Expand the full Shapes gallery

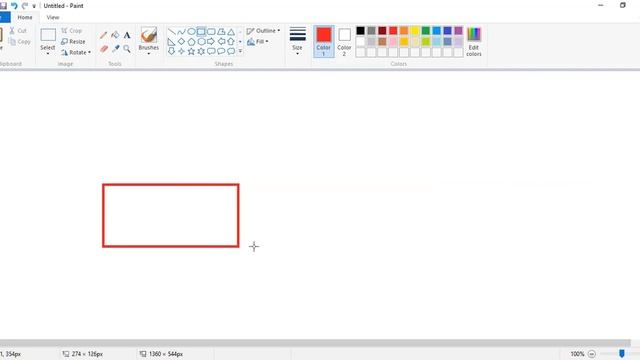[x=240, y=51]
